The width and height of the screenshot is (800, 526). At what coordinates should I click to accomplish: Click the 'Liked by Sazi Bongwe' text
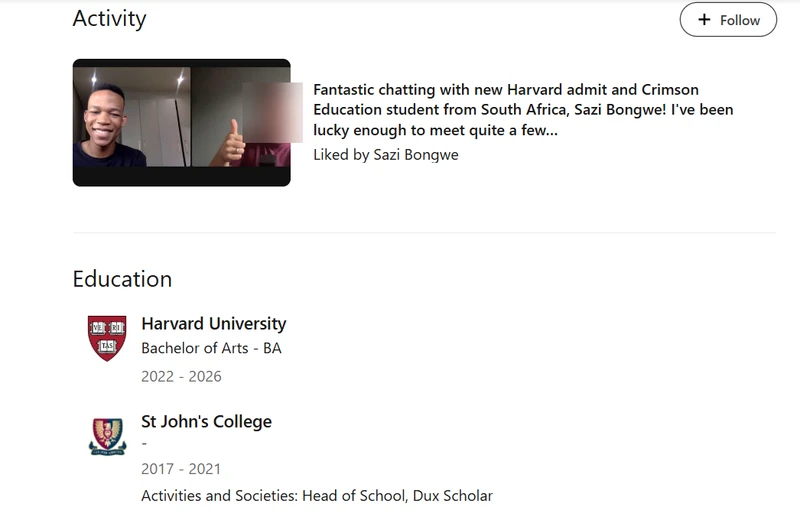coord(385,155)
